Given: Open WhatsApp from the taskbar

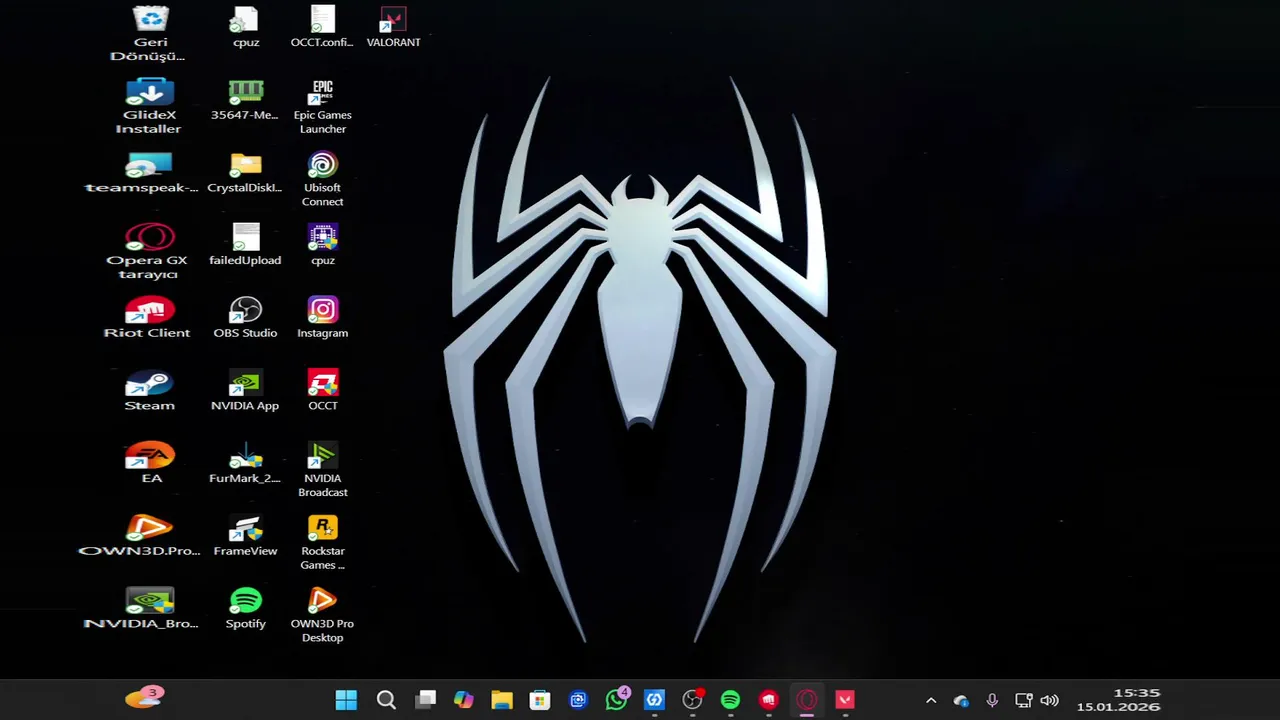Looking at the screenshot, I should point(617,700).
